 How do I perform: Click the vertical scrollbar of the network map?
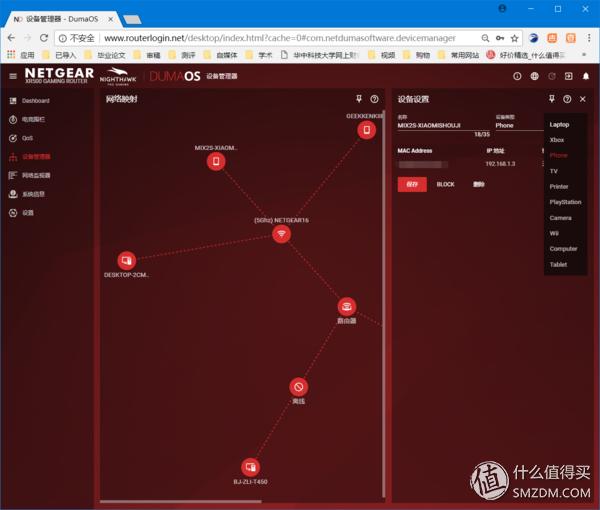[383, 302]
